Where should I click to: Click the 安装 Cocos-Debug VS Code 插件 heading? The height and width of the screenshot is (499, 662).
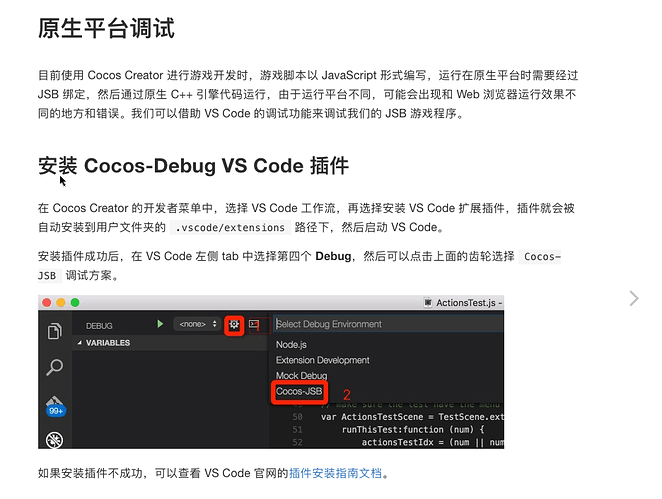point(193,165)
